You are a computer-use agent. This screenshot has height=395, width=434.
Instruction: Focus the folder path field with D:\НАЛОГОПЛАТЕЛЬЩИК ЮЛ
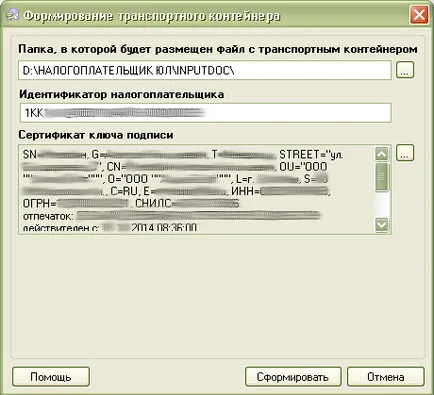click(x=205, y=70)
